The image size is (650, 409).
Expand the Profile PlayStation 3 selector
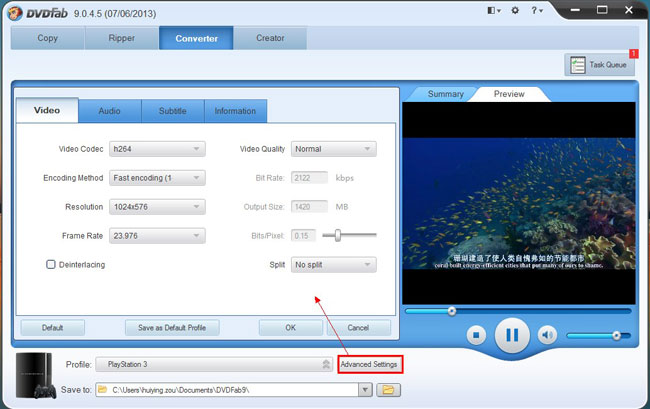pyautogui.click(x=214, y=364)
